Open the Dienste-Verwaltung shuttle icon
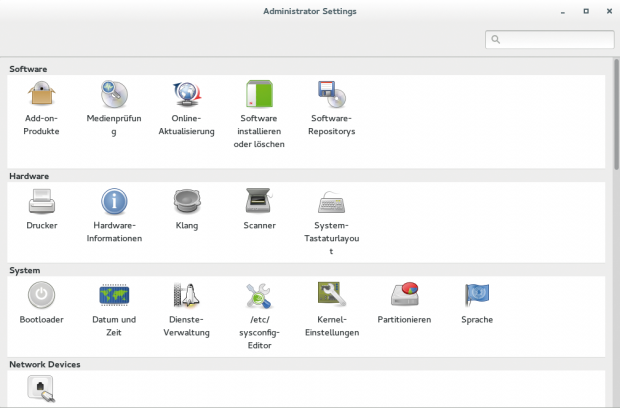Image resolution: width=620 pixels, height=408 pixels. [187, 295]
